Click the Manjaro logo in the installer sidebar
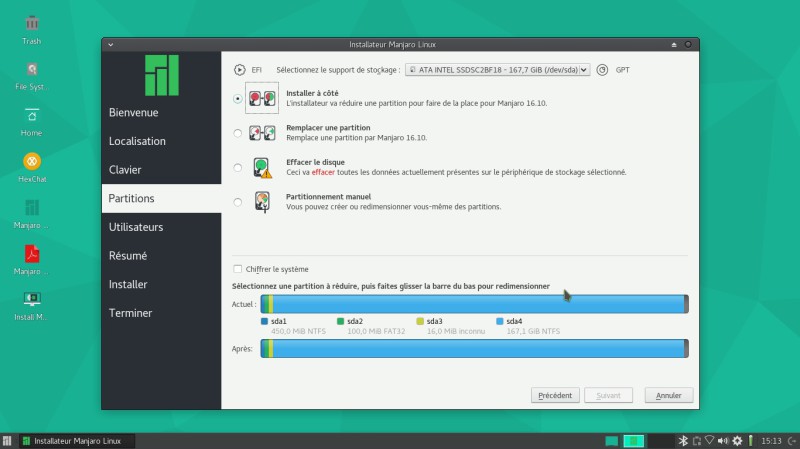800x449 pixels. pyautogui.click(x=162, y=76)
